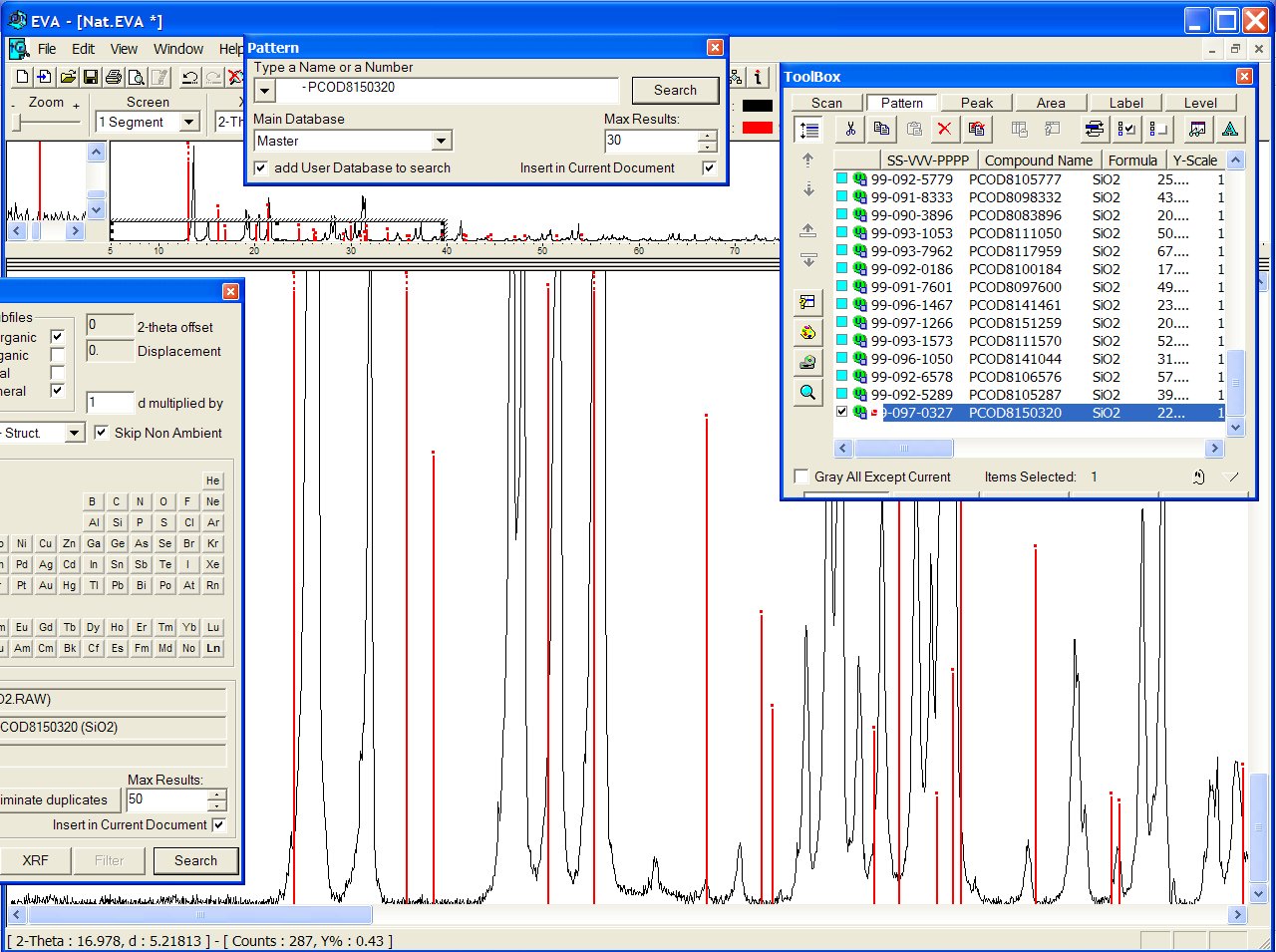This screenshot has height=952, width=1276.
Task: Click the color palette icon in ToolBox sidebar
Action: click(807, 332)
